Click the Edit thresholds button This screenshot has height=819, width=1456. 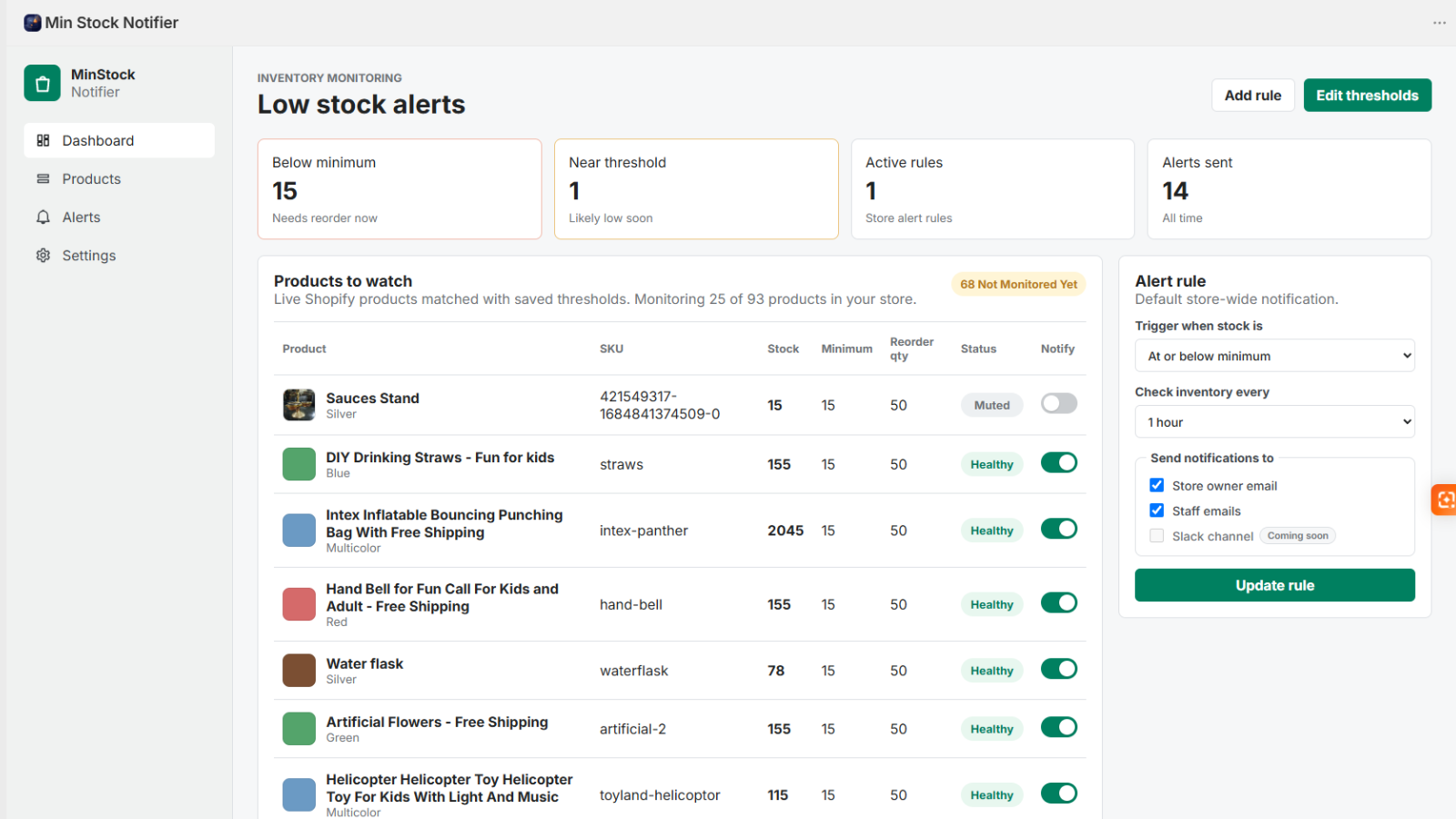coord(1367,95)
